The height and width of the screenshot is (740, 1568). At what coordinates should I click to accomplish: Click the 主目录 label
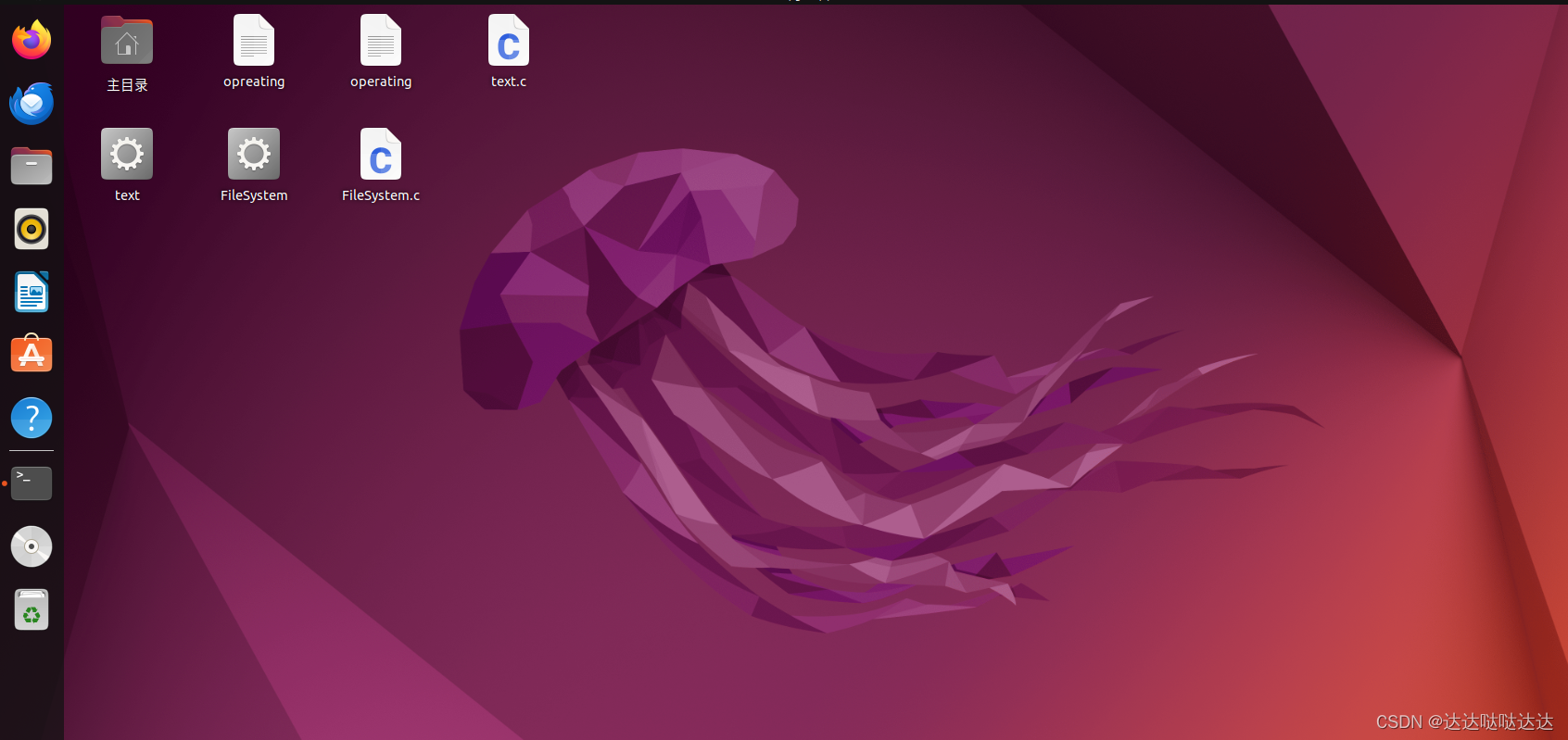point(127,85)
